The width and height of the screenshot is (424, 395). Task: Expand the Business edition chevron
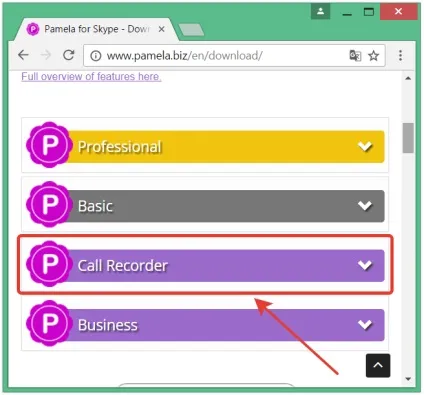point(365,324)
